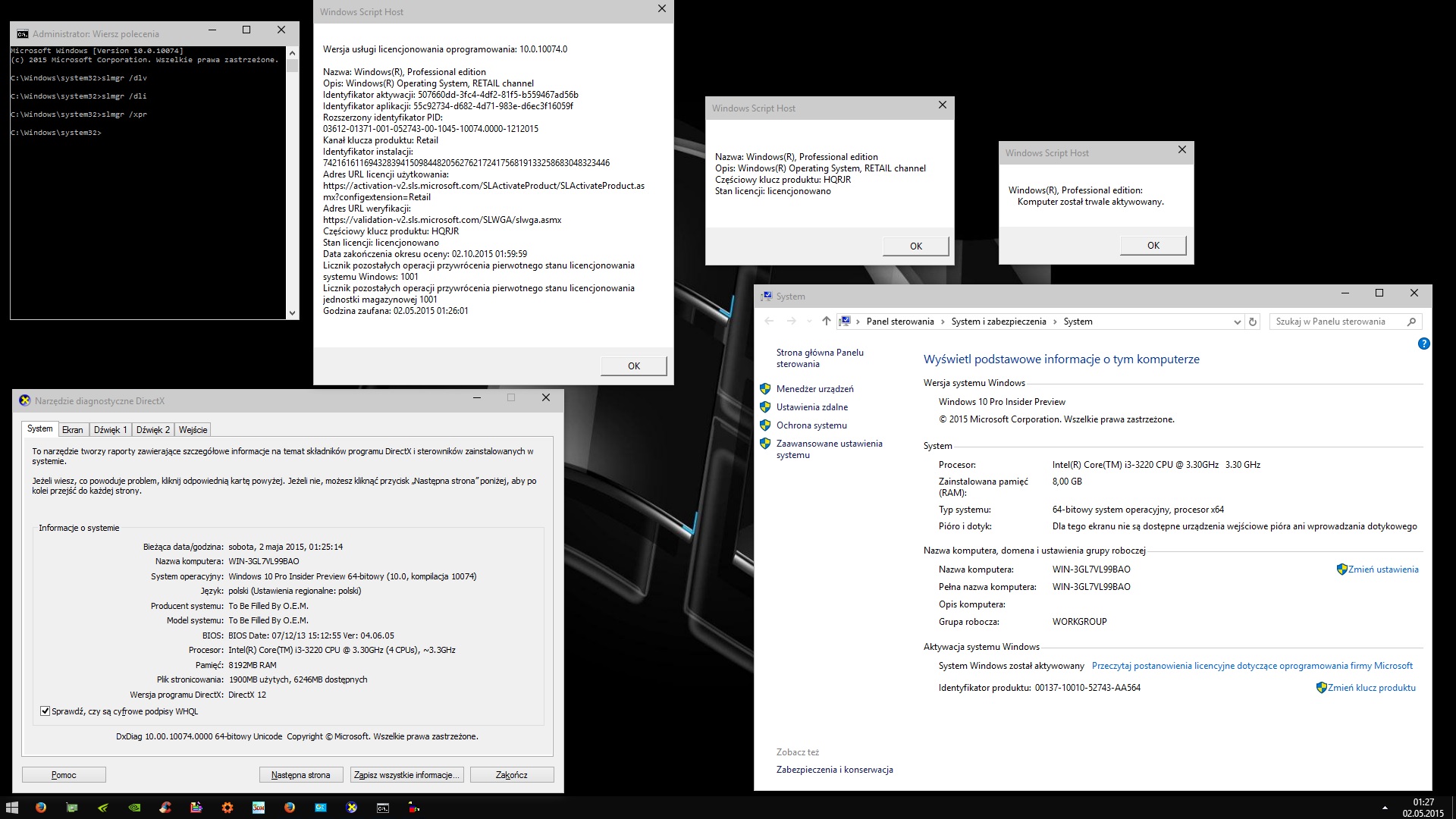Viewport: 1456px width, 819px height.
Task: Click the search magnifier in Control Panel
Action: click(x=1411, y=322)
